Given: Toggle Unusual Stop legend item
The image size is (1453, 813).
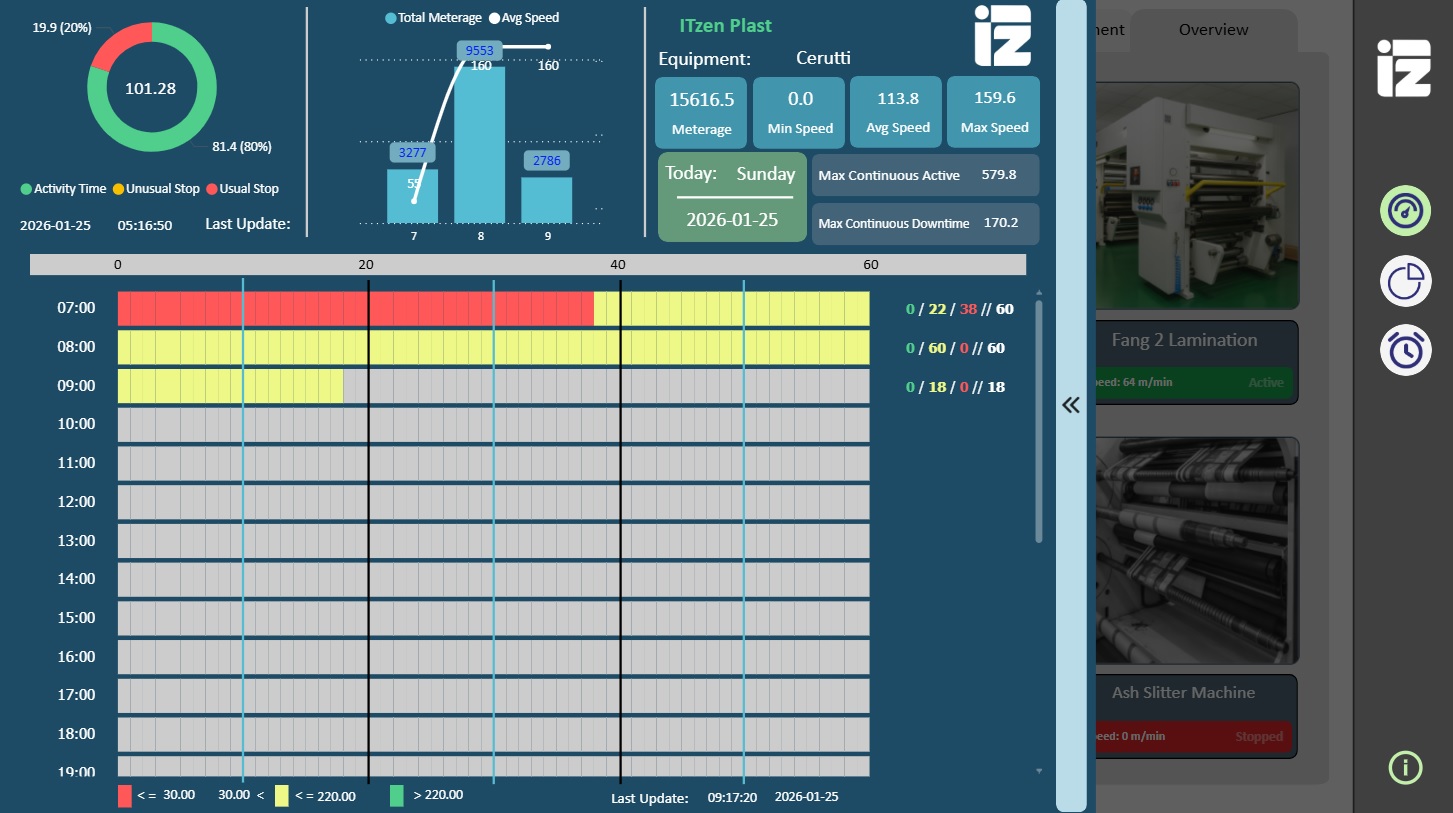Looking at the screenshot, I should point(155,189).
